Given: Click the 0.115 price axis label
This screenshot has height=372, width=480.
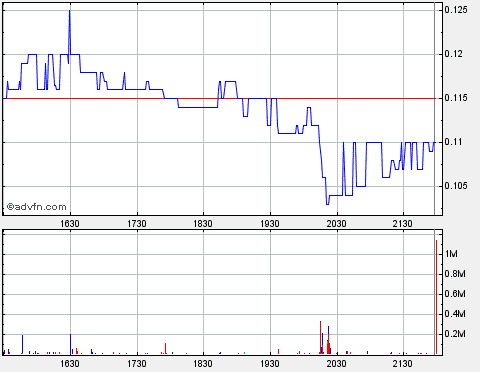Looking at the screenshot, I should 456,98.
